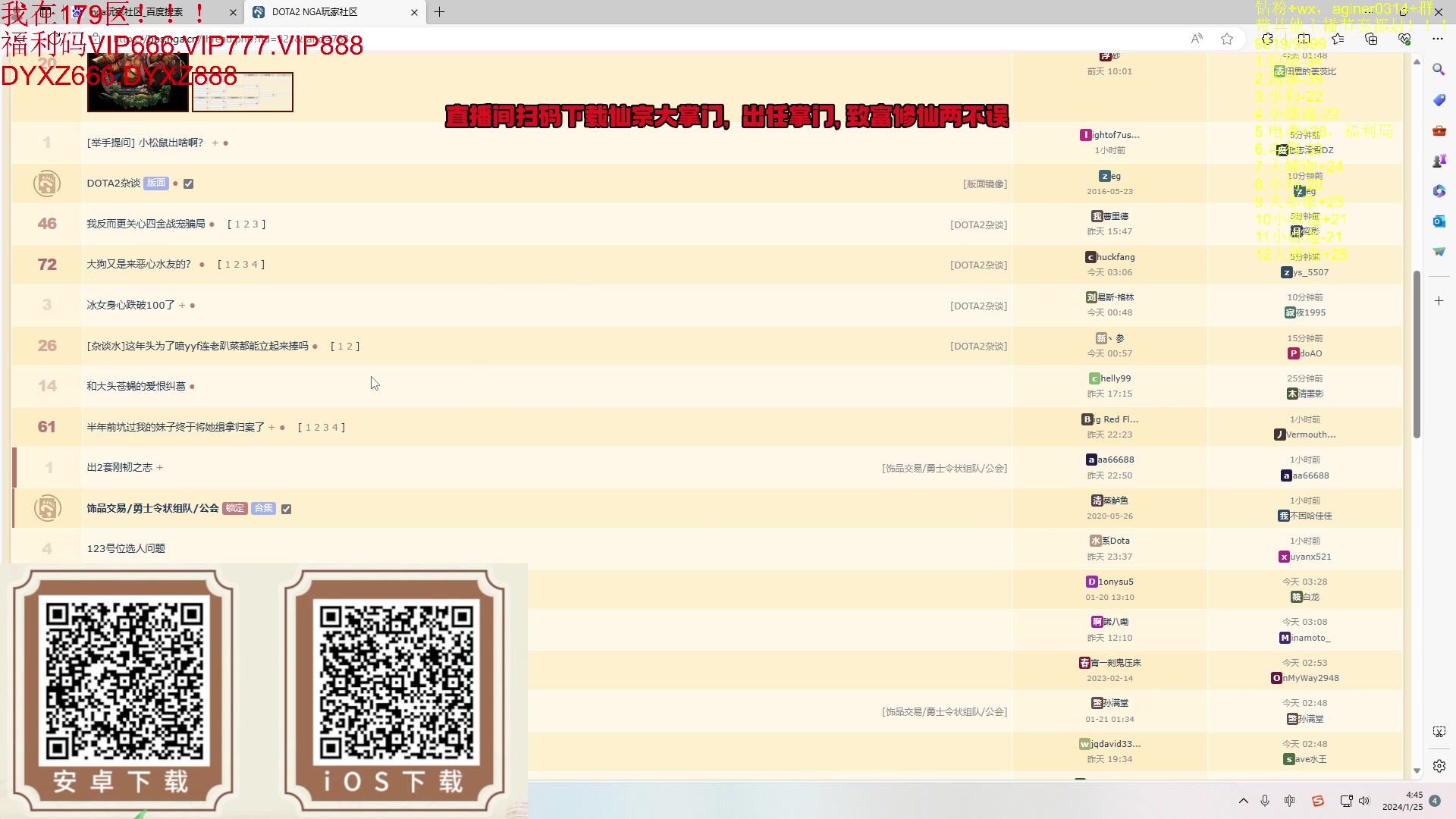Click the 版面 tag beside DOTA2杂谈

156,183
